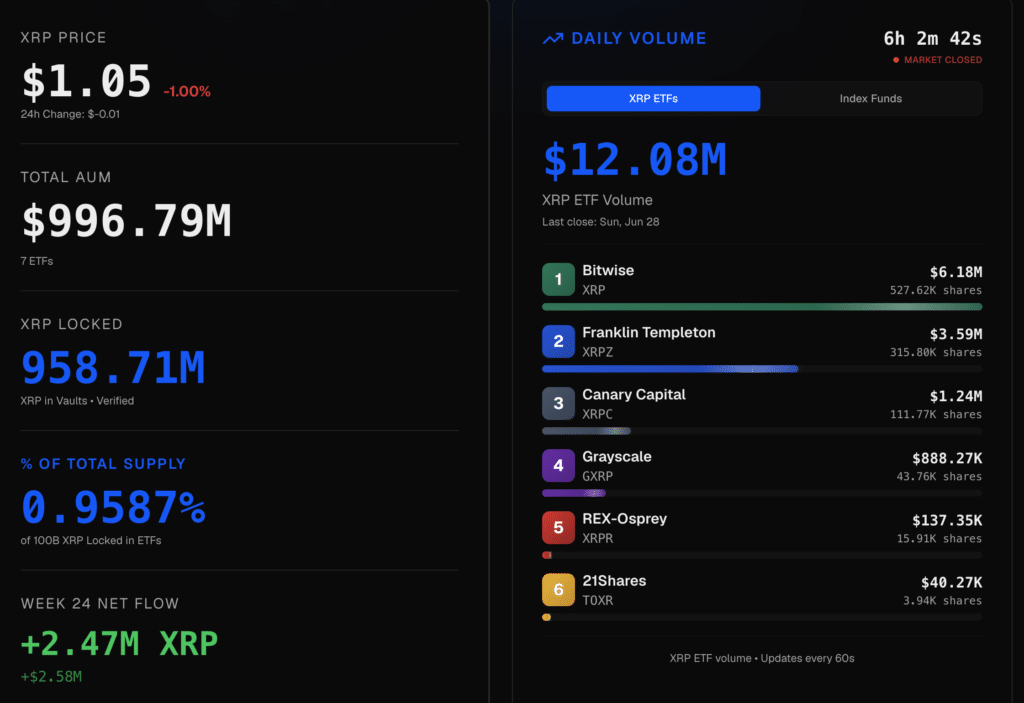The width and height of the screenshot is (1024, 703).
Task: Open the Grayscale fund name
Action: [616, 457]
